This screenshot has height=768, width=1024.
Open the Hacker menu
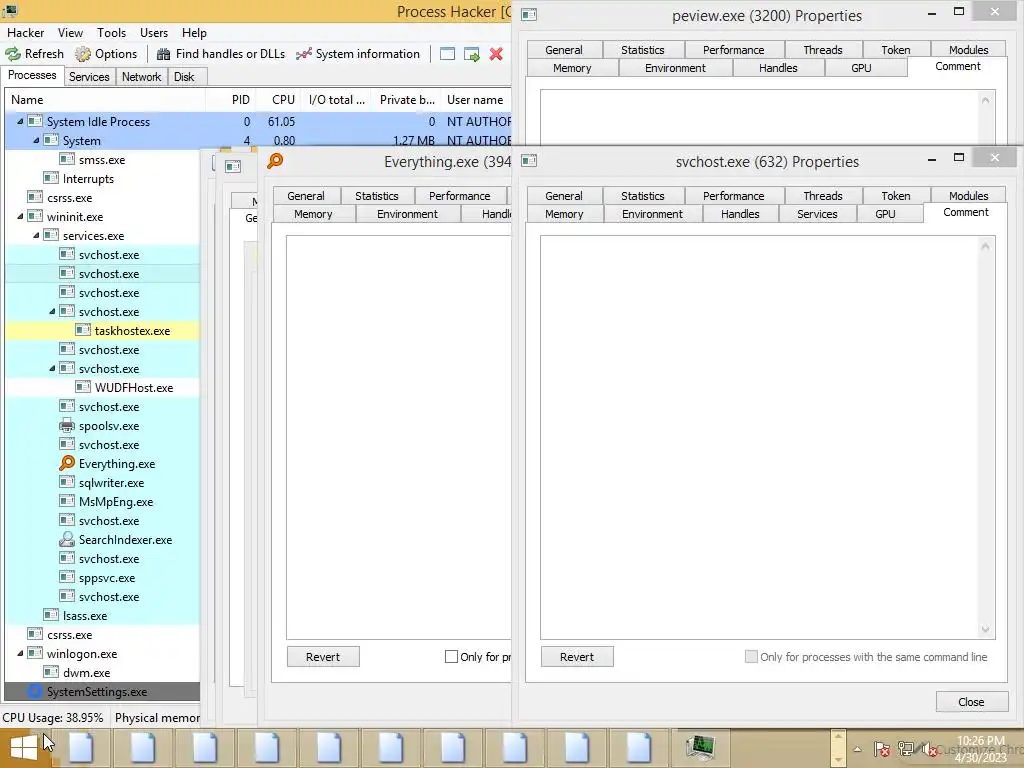25,33
